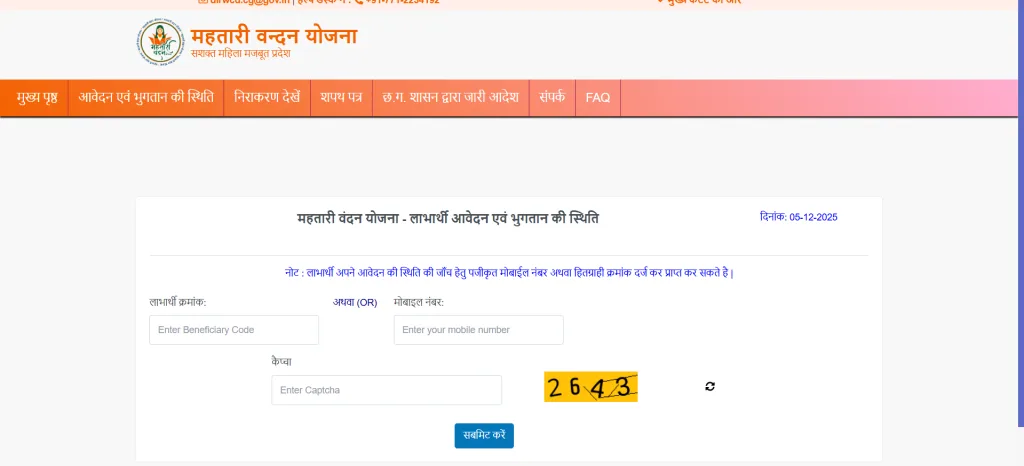Viewport: 1024px width, 466px height.
Task: Select the शपथ पत्र menu item
Action: tap(342, 98)
